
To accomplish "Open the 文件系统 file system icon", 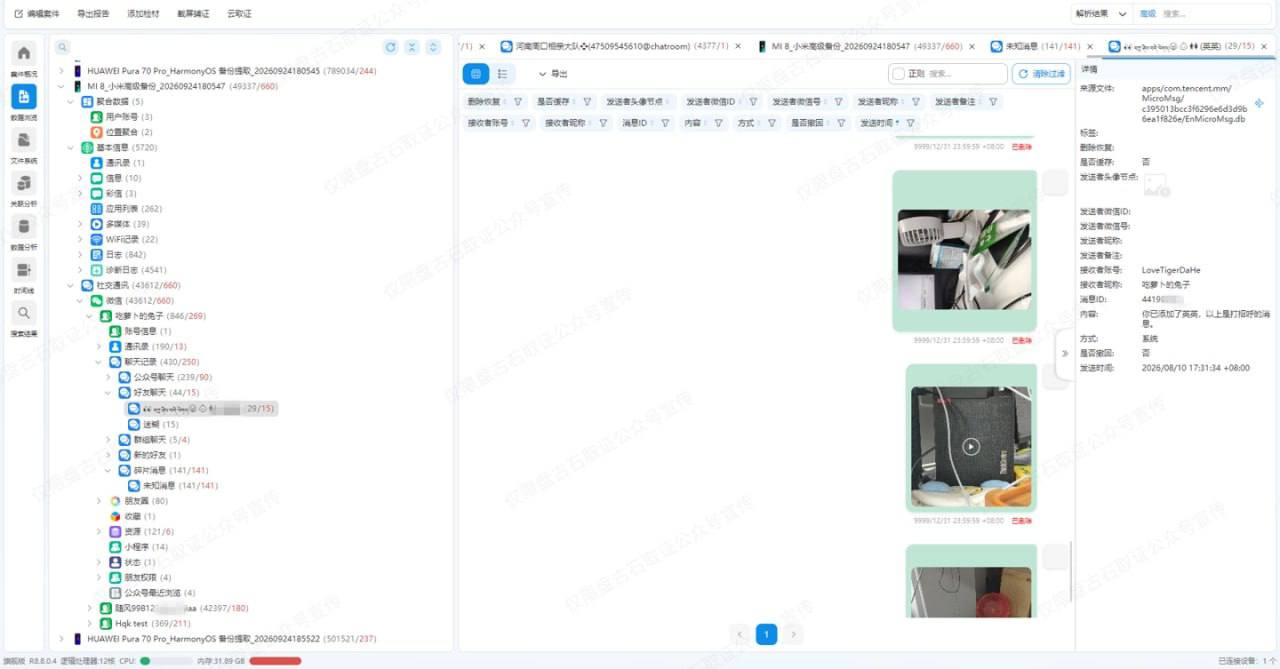I will click(x=24, y=140).
